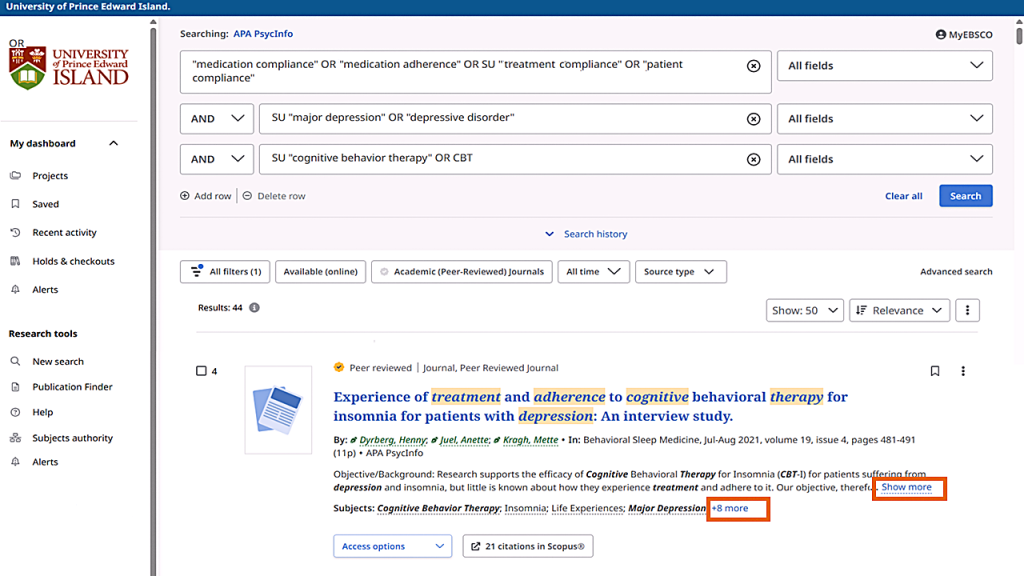Toggle the Academic (Peer-Reviewed) Journals filter
This screenshot has height=576, width=1024.
[461, 272]
